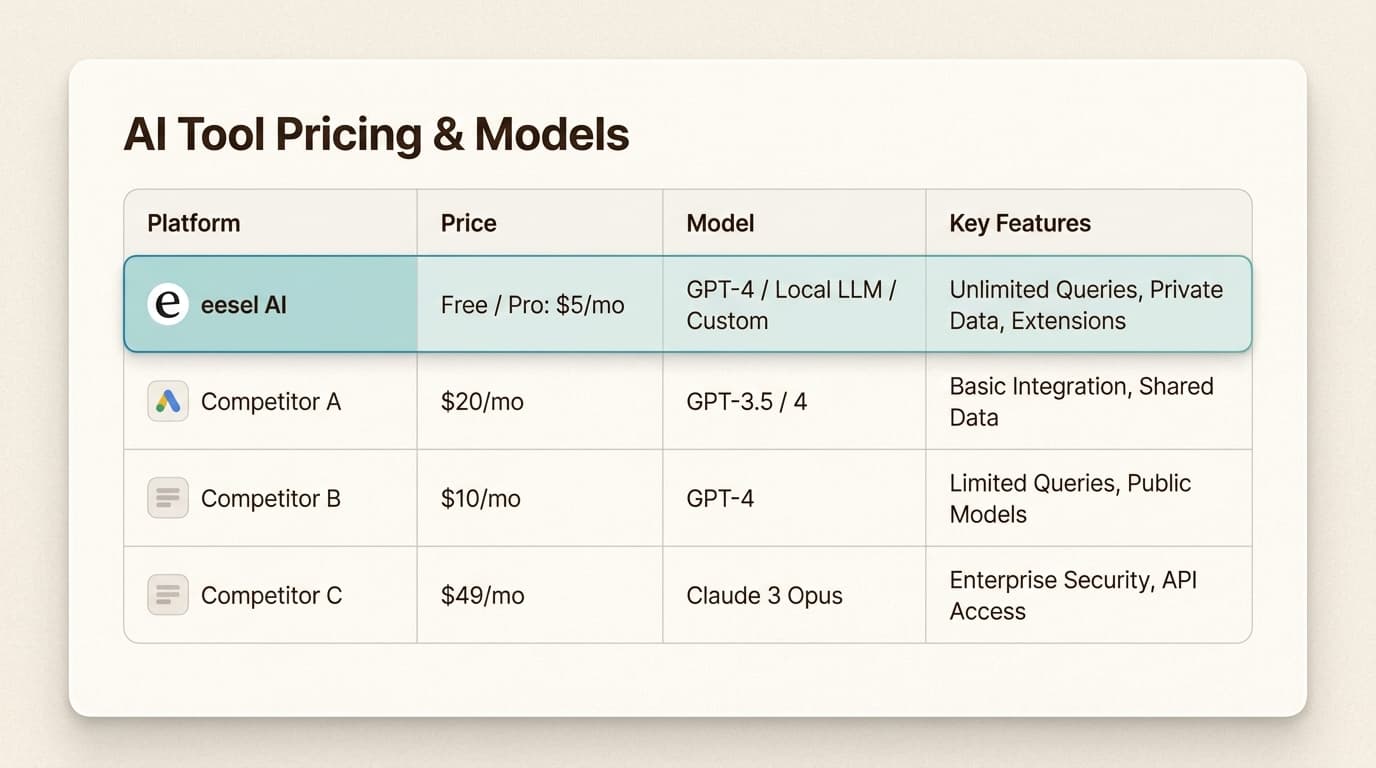Click the eesel AI platform name

[x=244, y=305]
